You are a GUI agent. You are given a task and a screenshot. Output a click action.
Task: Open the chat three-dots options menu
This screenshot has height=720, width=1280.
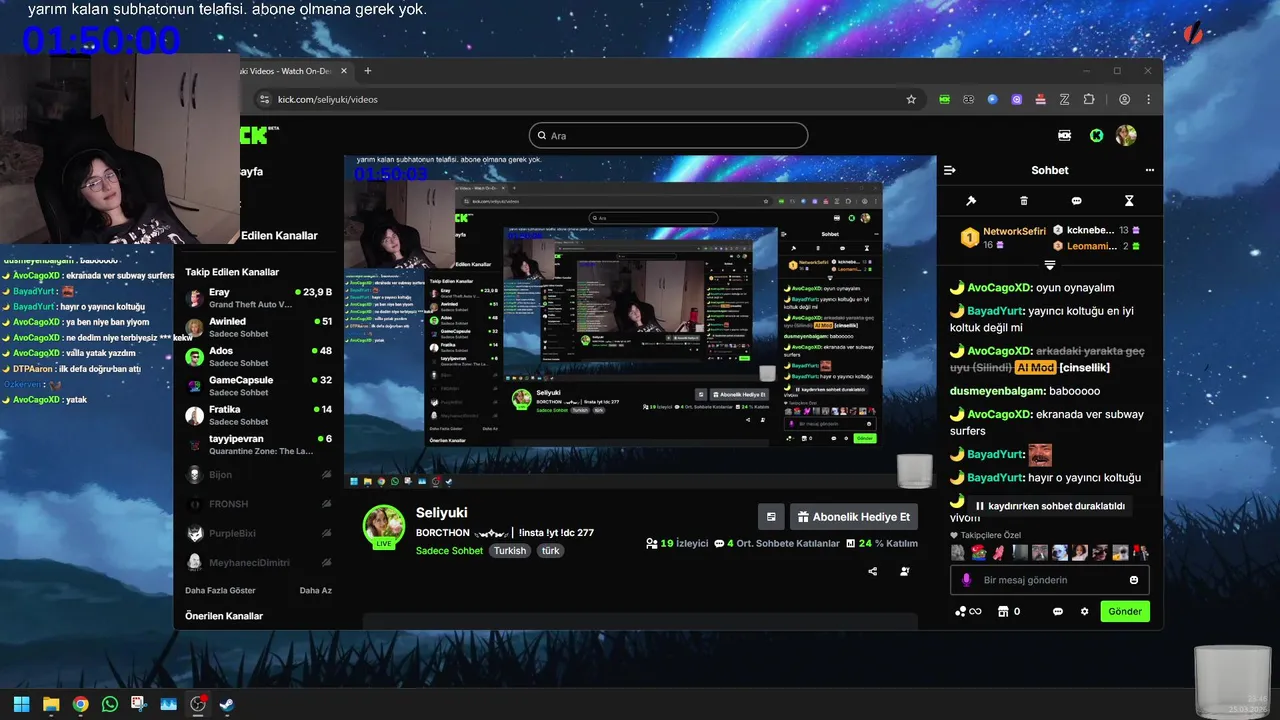coord(1149,170)
